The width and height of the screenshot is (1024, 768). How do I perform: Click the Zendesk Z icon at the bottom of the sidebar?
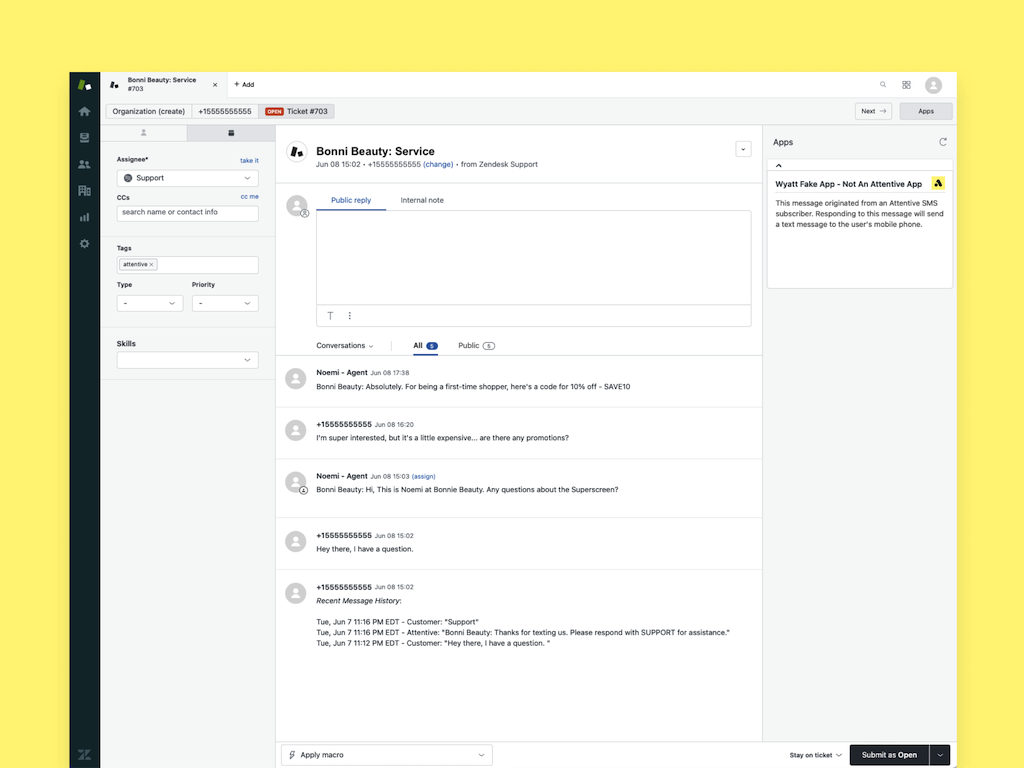pos(84,754)
